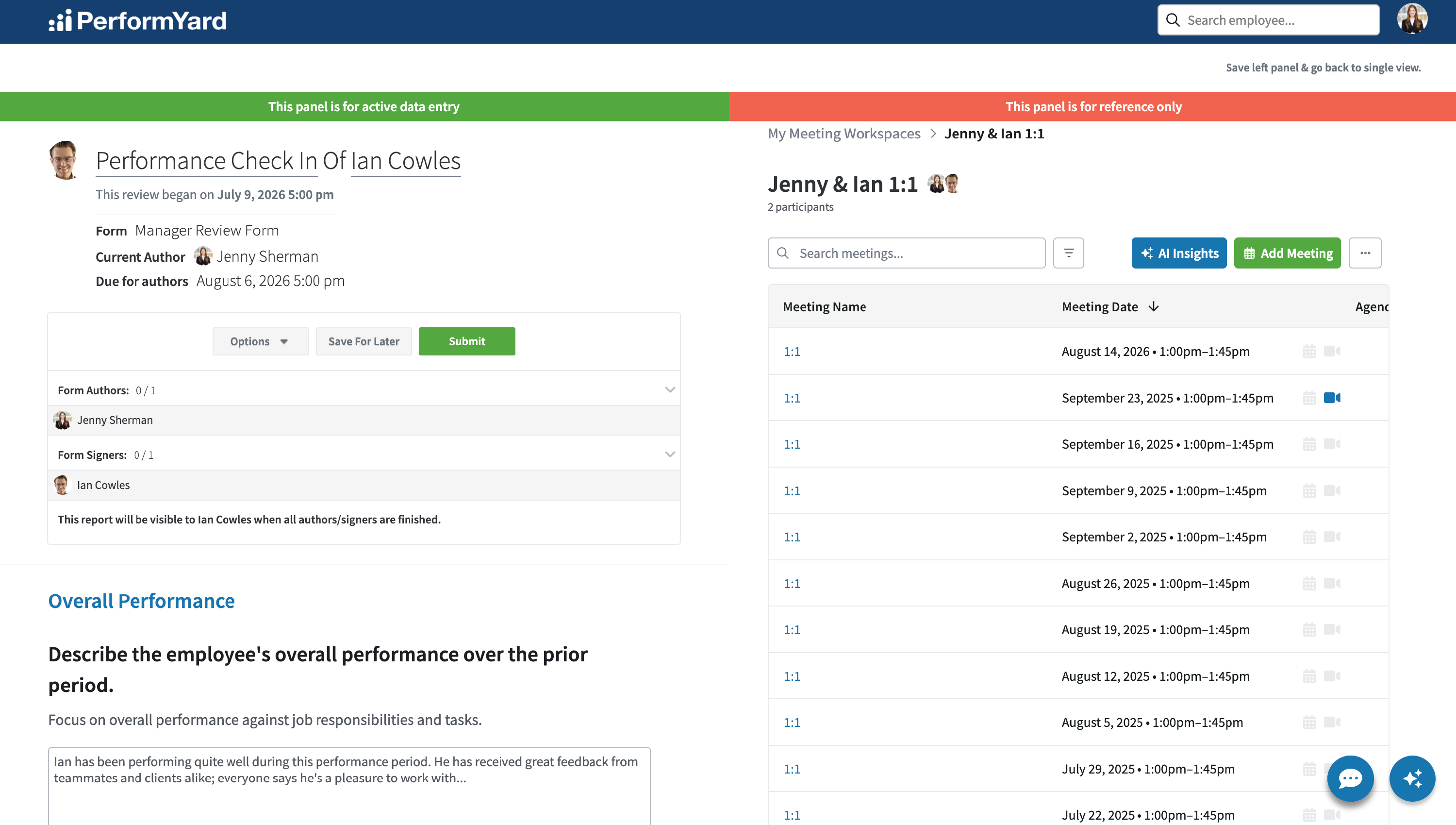The image size is (1456, 825).
Task: Open the Options dropdown
Action: coord(261,341)
